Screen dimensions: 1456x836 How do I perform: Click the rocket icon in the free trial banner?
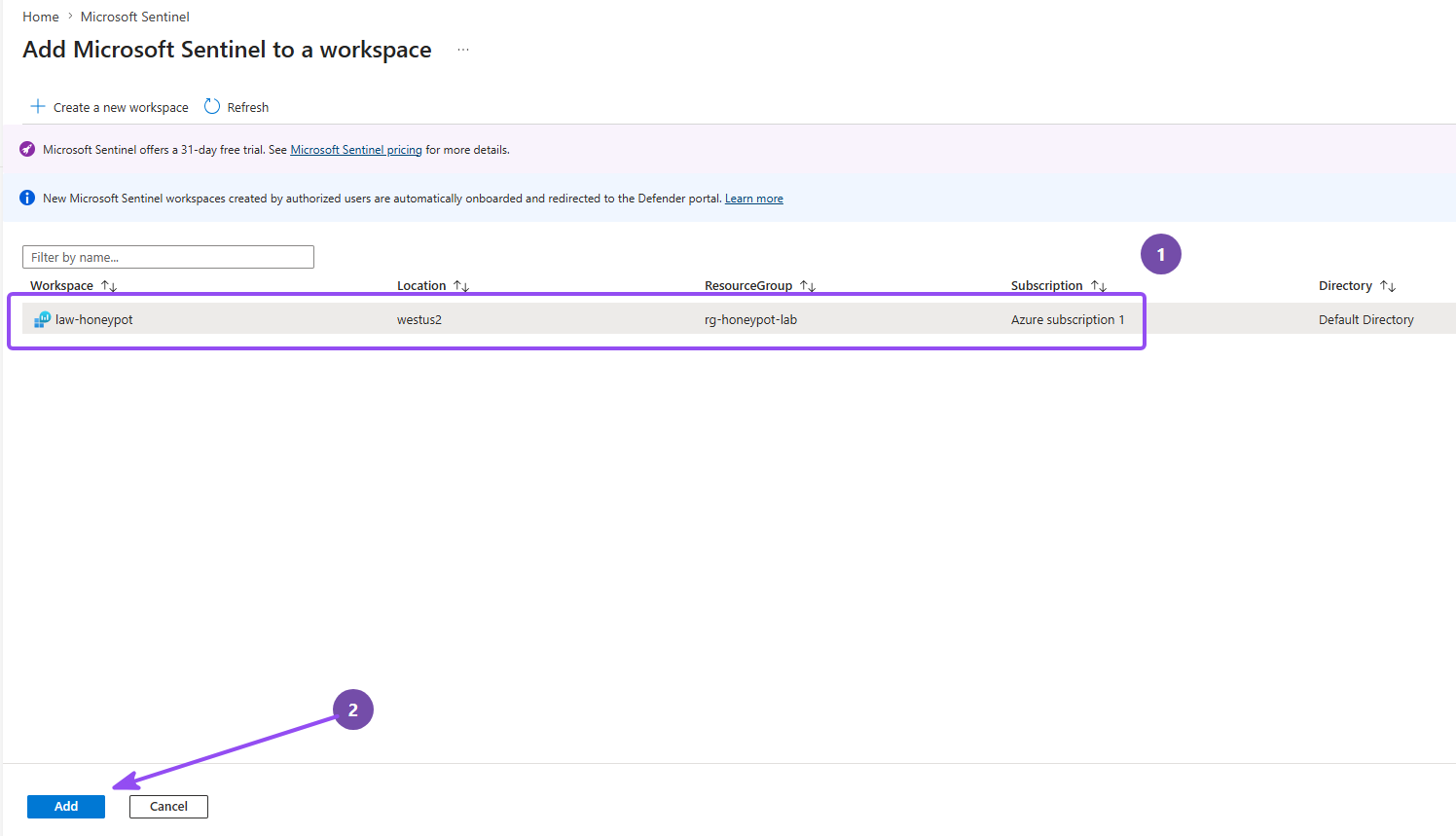coord(27,149)
